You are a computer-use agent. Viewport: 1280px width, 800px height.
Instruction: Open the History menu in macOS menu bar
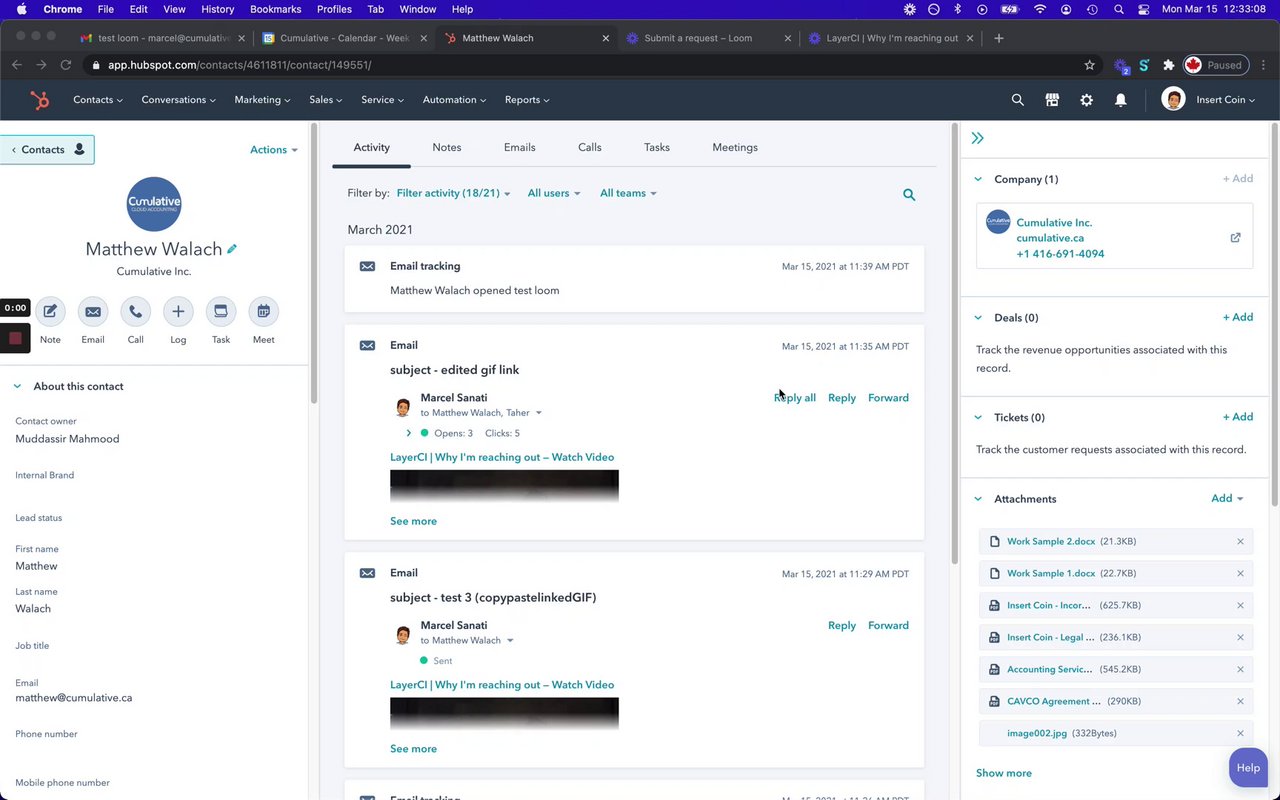(217, 9)
